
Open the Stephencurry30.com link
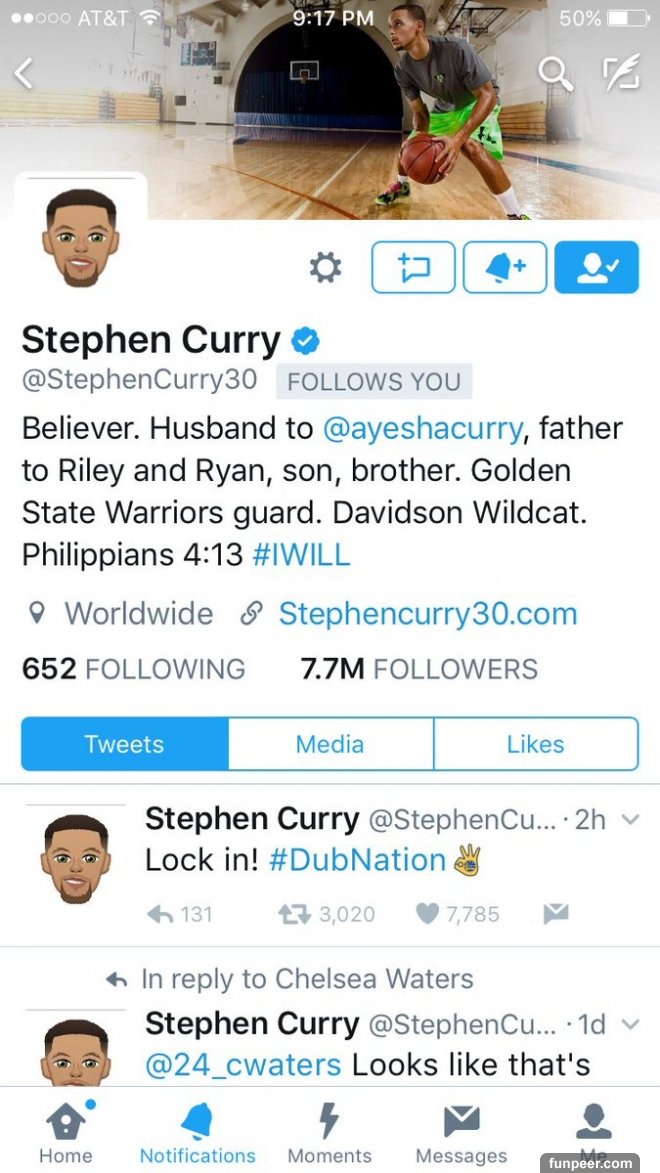pyautogui.click(x=428, y=614)
